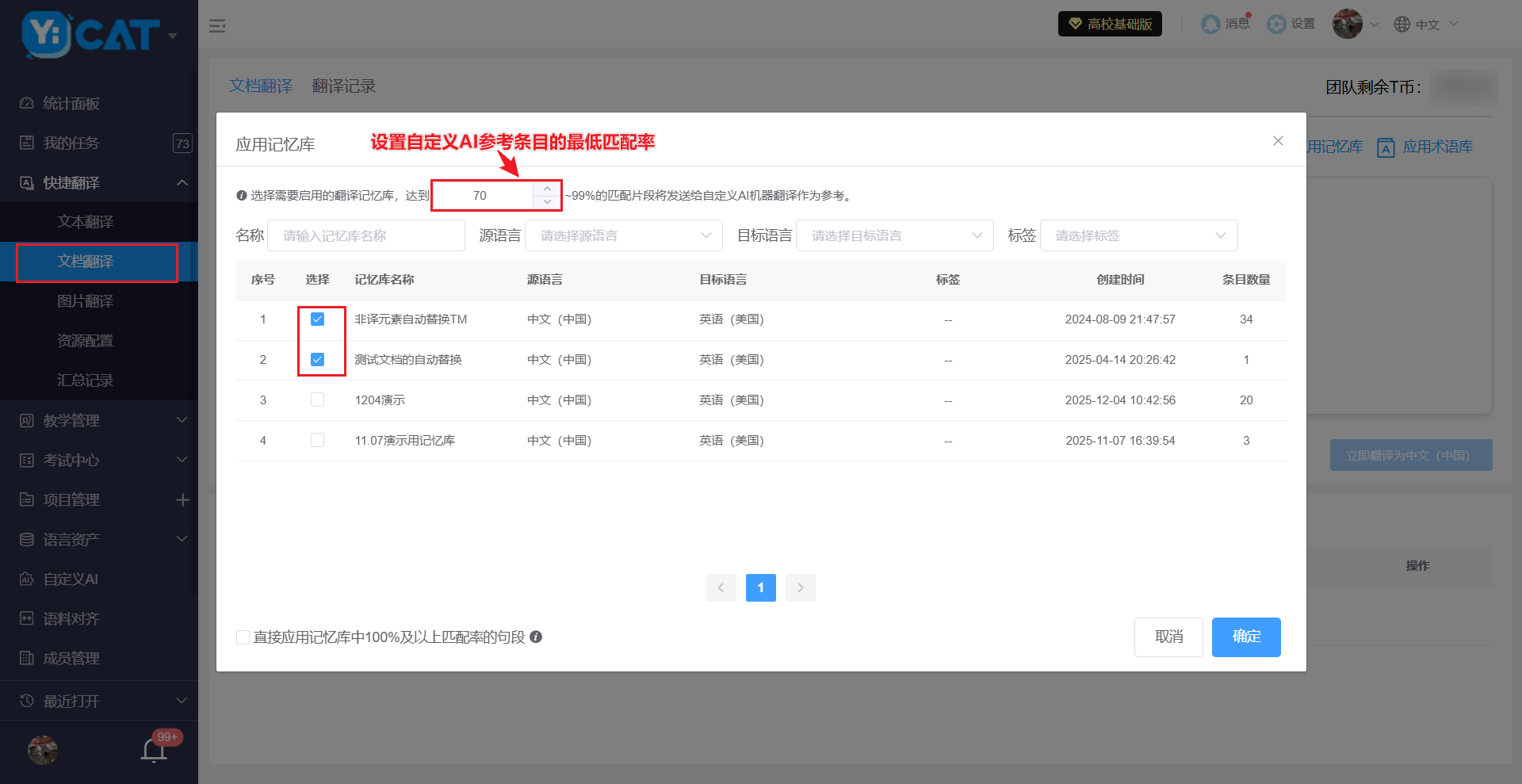Enable direct apply 100% match checkbox
1522x784 pixels.
[243, 637]
